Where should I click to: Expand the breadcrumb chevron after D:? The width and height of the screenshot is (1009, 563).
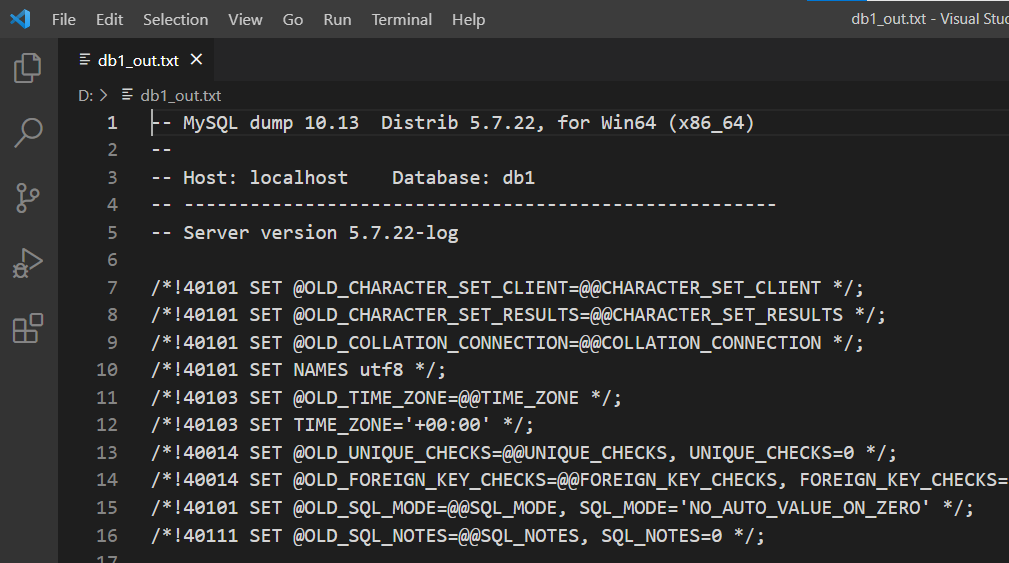104,96
